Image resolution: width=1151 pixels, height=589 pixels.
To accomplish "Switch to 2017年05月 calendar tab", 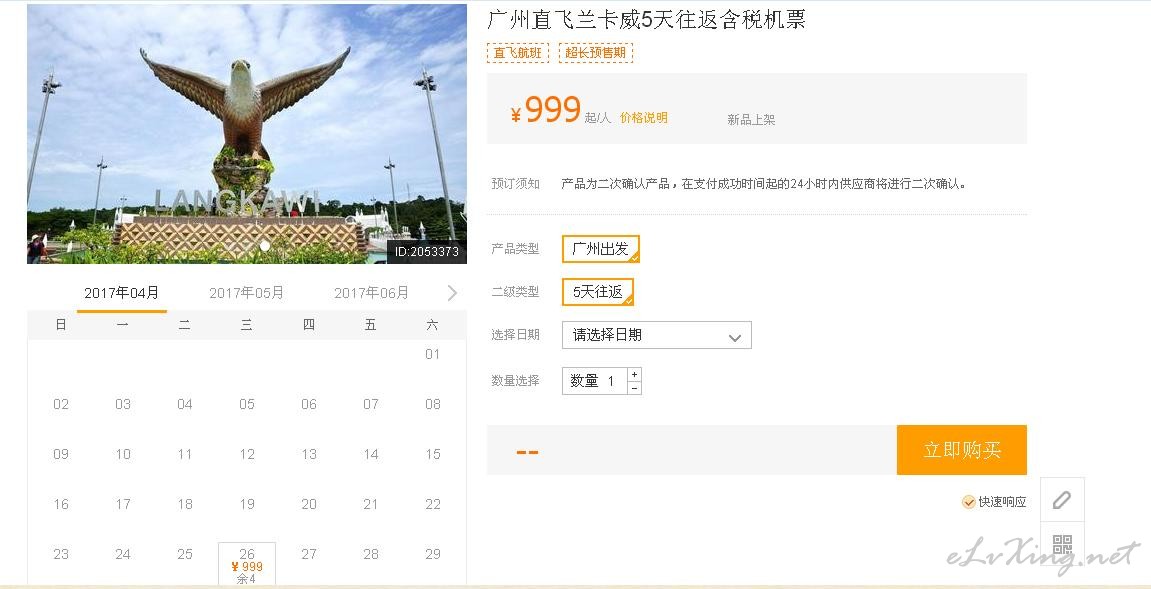I will click(246, 293).
